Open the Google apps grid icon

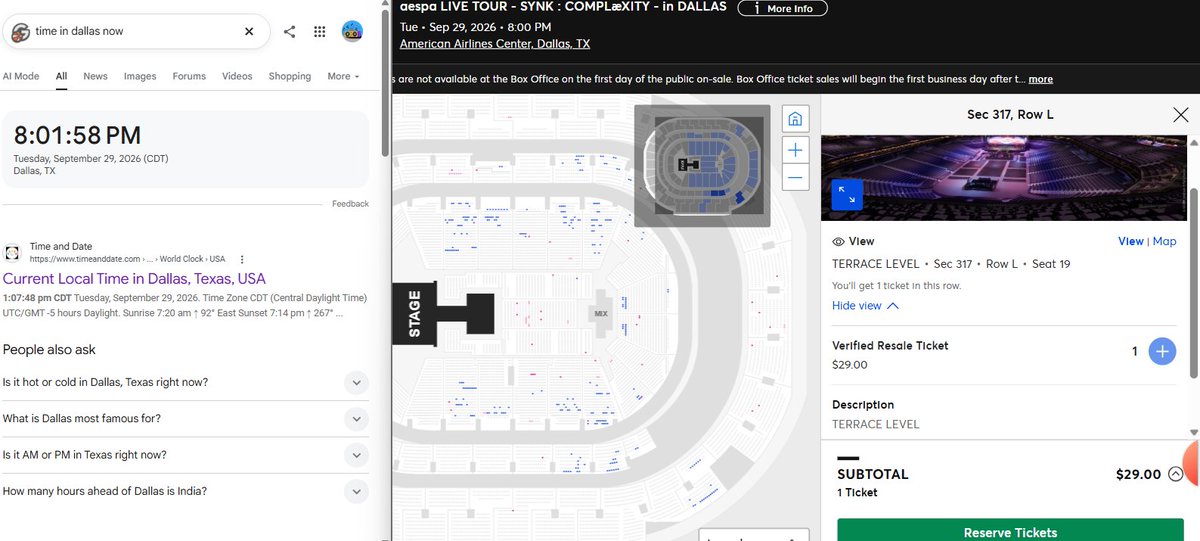pyautogui.click(x=320, y=31)
